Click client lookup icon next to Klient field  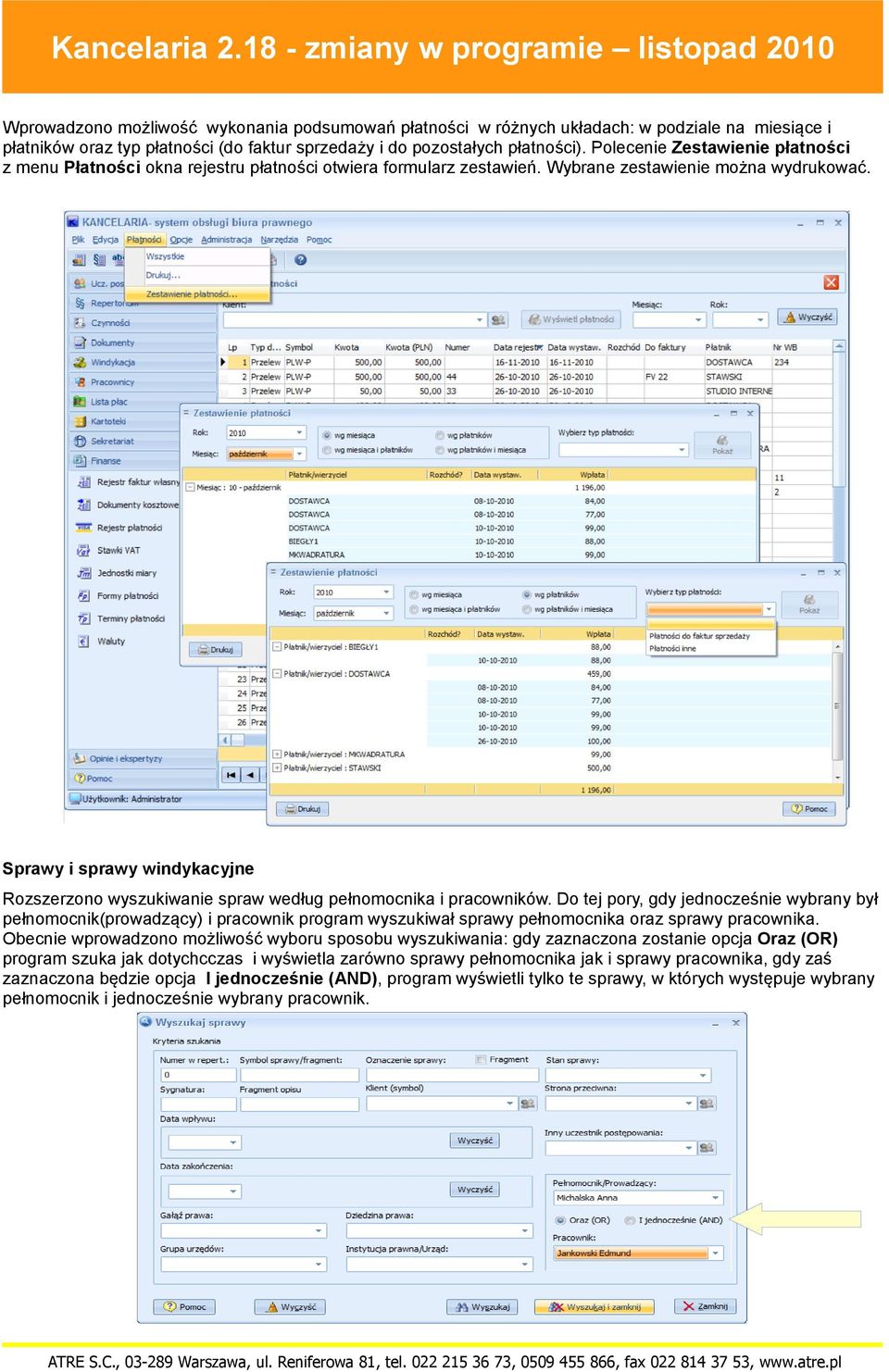tap(498, 319)
